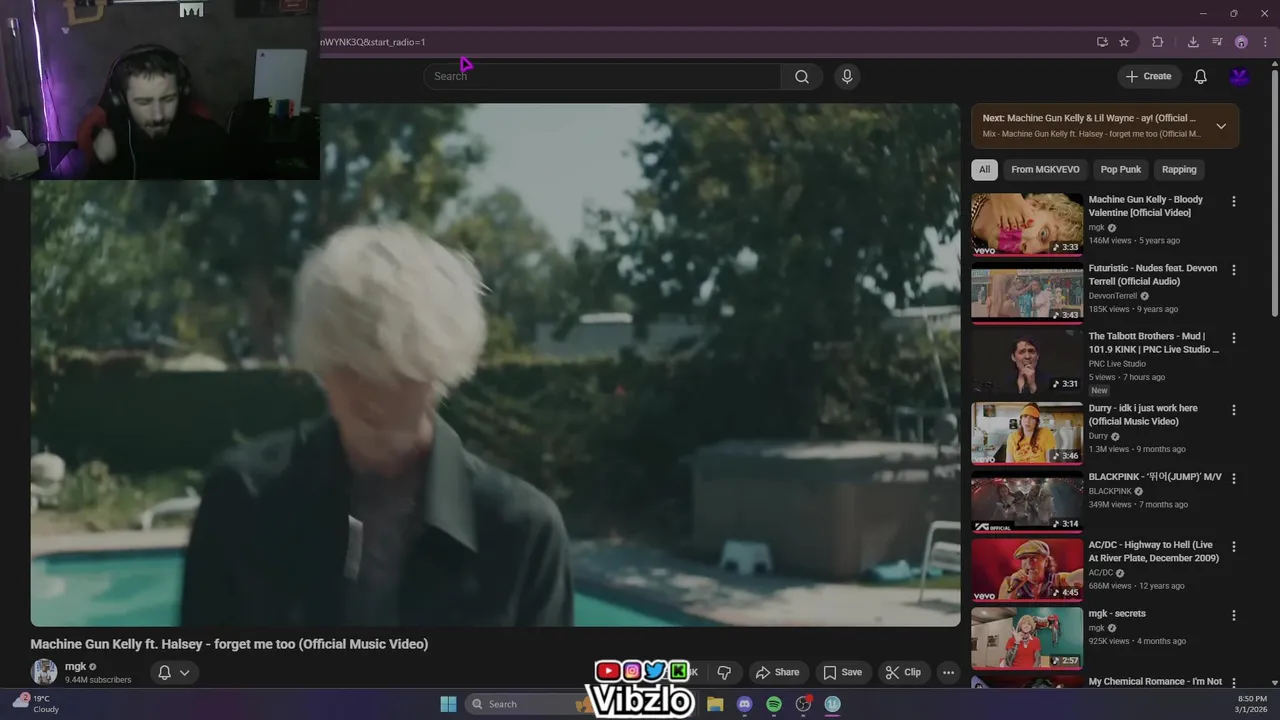This screenshot has height=720, width=1280.
Task: Click into the YouTube search field
Action: [x=603, y=77]
